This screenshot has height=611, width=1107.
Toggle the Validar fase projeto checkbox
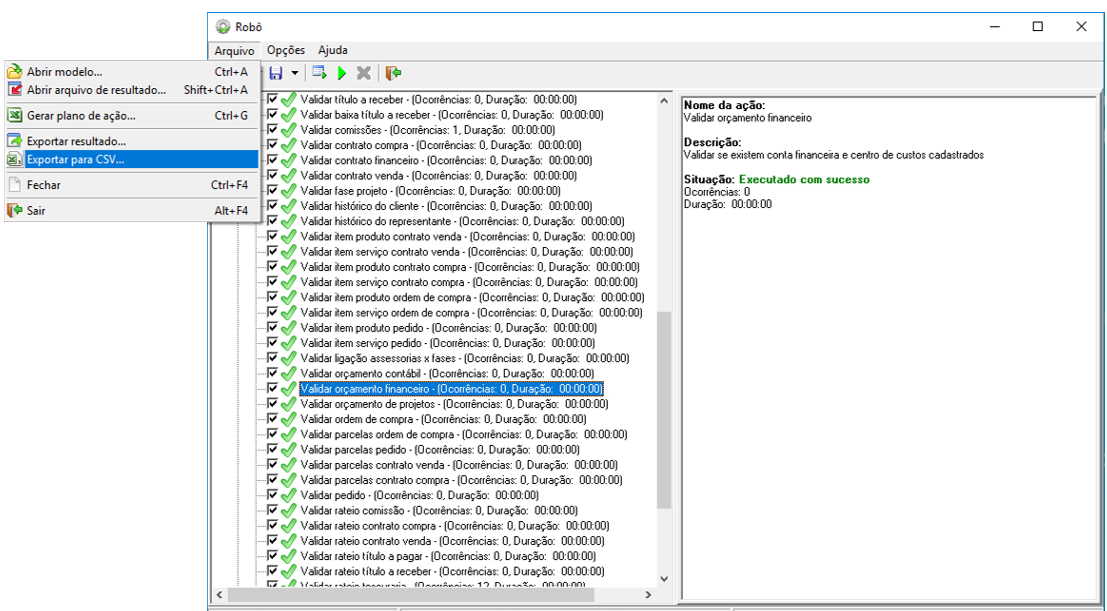(x=272, y=190)
